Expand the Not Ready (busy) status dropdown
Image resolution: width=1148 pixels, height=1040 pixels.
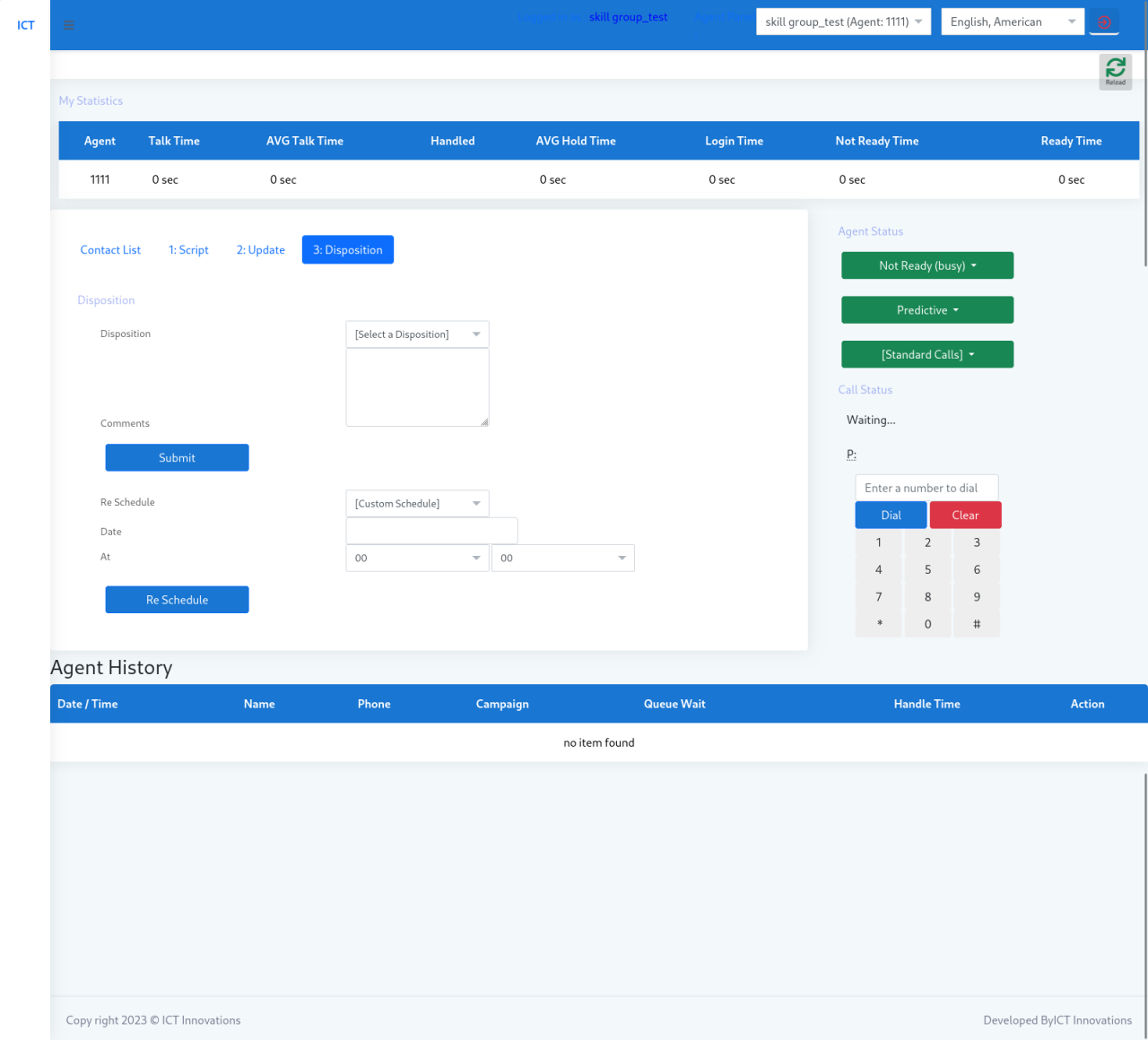(926, 264)
